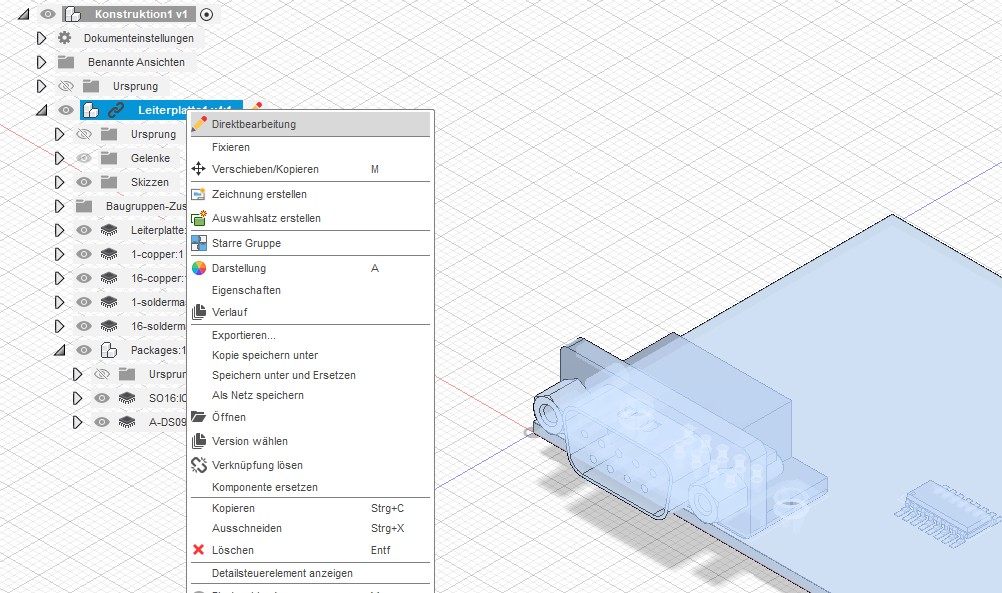Hide the Packages:1 component
1002x593 pixels.
(84, 350)
